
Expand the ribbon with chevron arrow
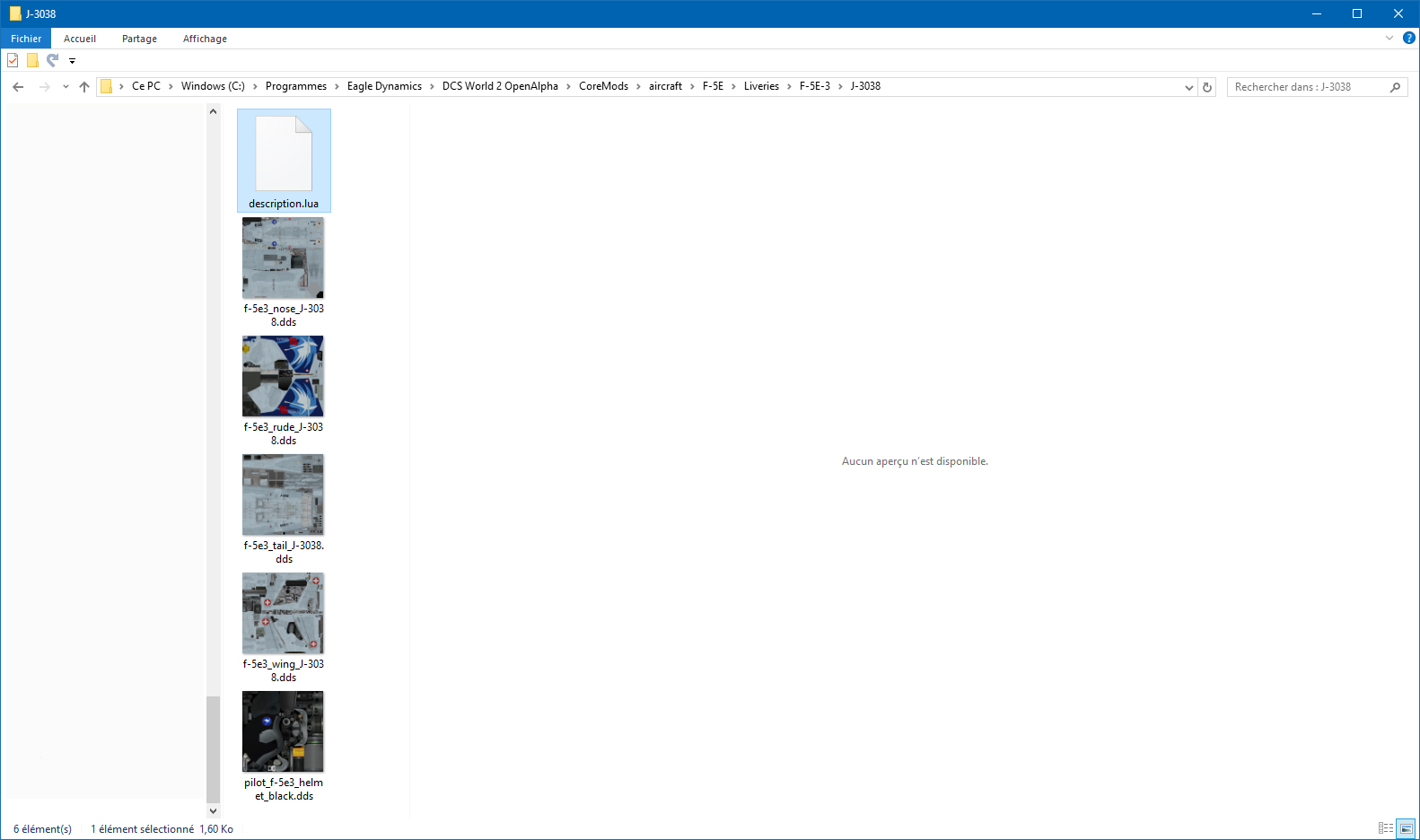(1389, 38)
